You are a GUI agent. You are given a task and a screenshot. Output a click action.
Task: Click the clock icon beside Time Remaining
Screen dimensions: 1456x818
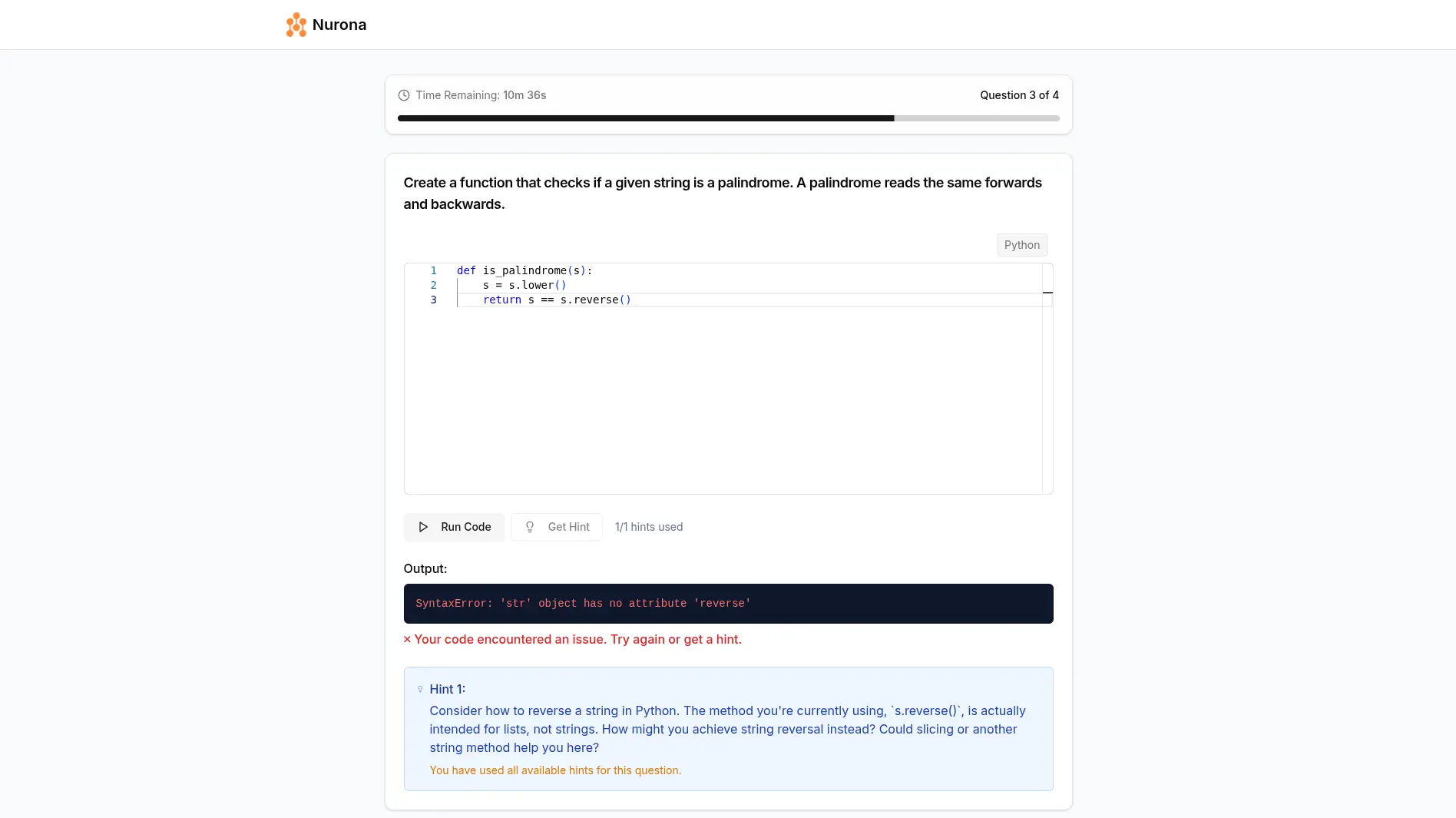click(404, 95)
